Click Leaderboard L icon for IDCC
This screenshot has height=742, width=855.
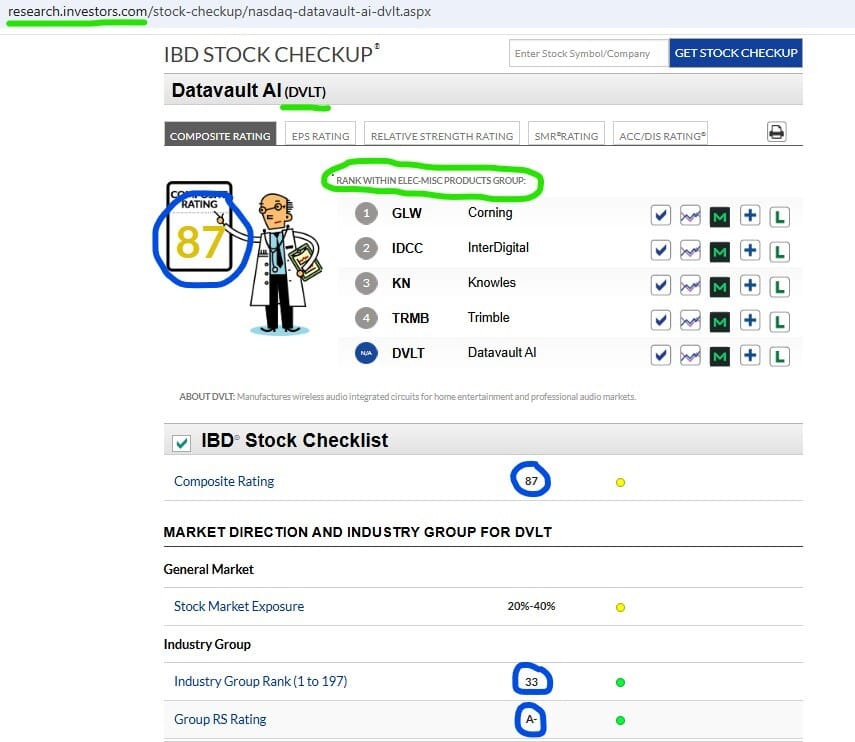pyautogui.click(x=779, y=252)
